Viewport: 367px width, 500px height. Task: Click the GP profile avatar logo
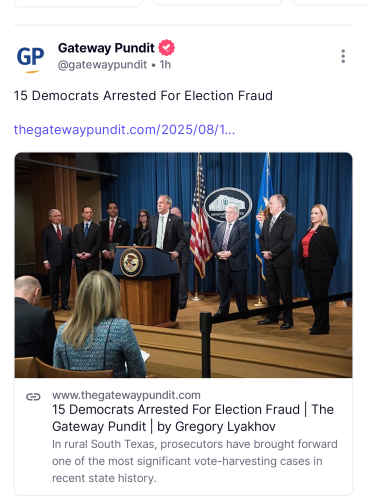point(30,57)
